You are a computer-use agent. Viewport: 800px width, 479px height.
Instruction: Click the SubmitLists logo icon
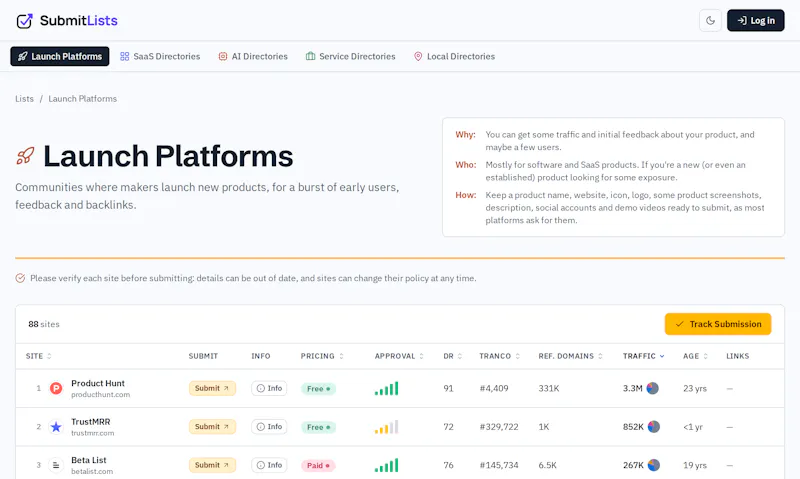(24, 21)
